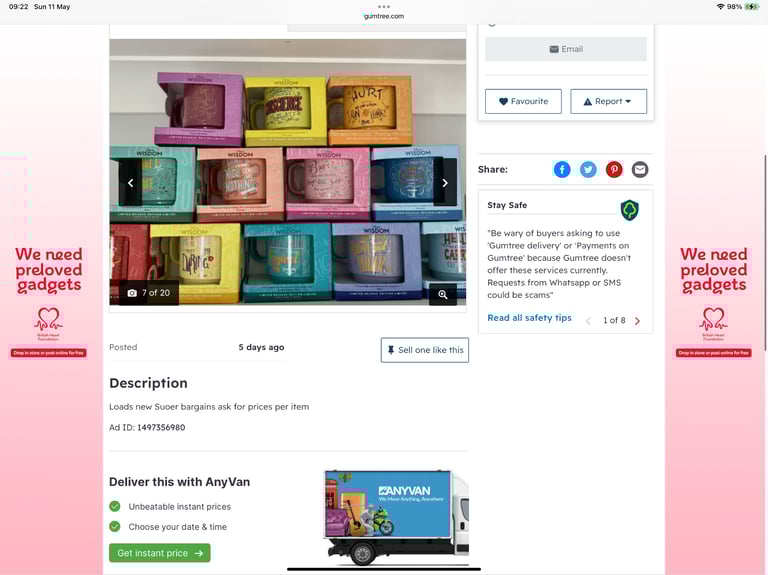Zoom into the photo using the magnifier icon
Viewport: 768px width, 575px height.
point(443,294)
